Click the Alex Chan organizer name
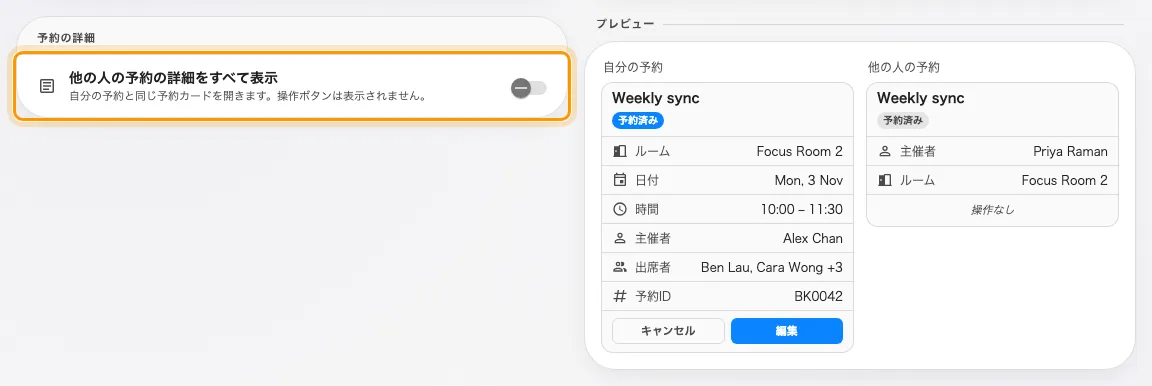 (x=813, y=238)
